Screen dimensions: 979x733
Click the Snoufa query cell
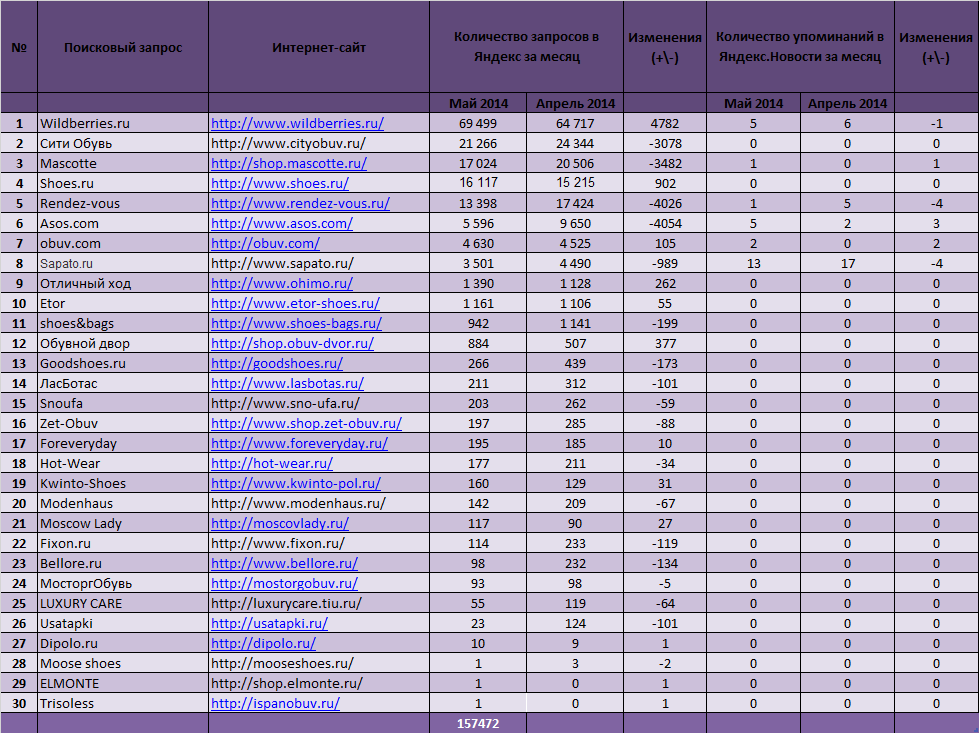123,403
